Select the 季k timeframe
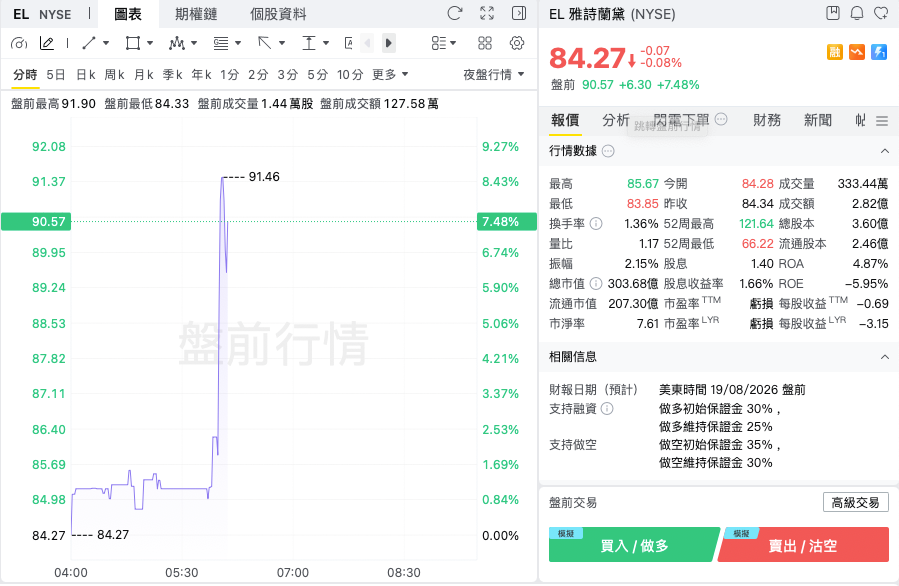 click(173, 75)
